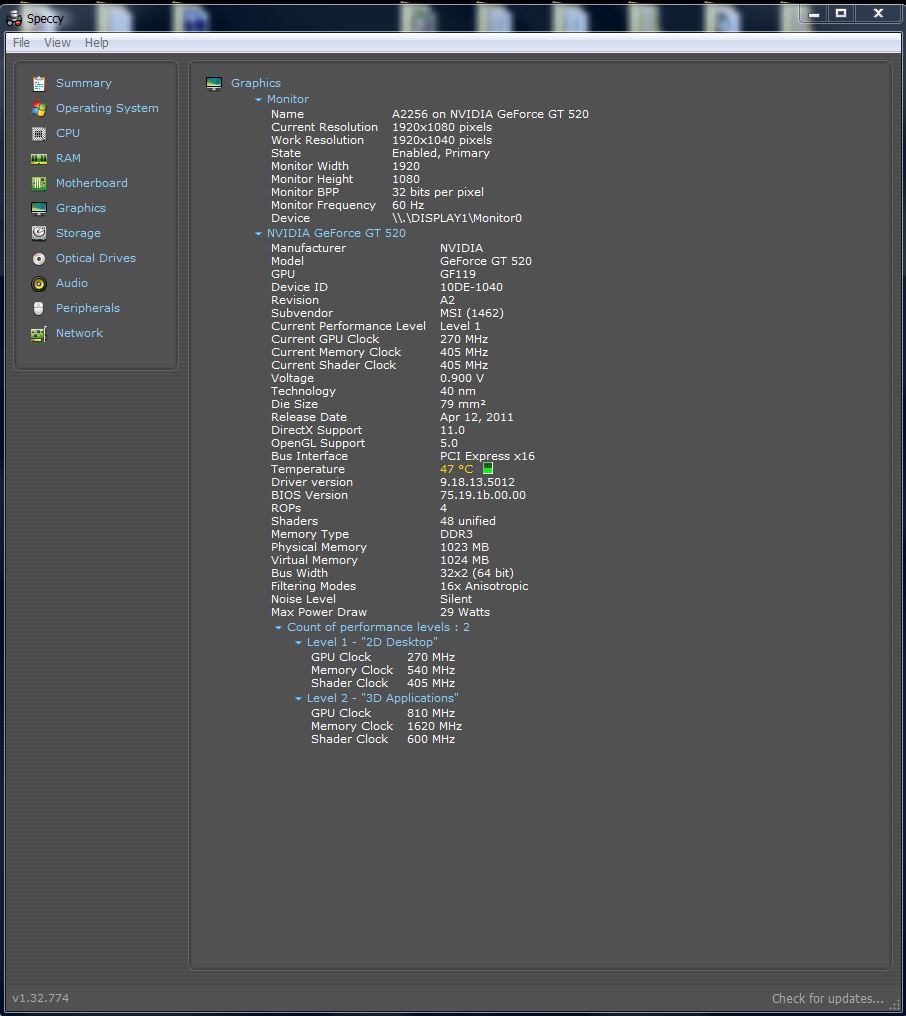Go to the Summary section
This screenshot has height=1016, width=906.
84,83
